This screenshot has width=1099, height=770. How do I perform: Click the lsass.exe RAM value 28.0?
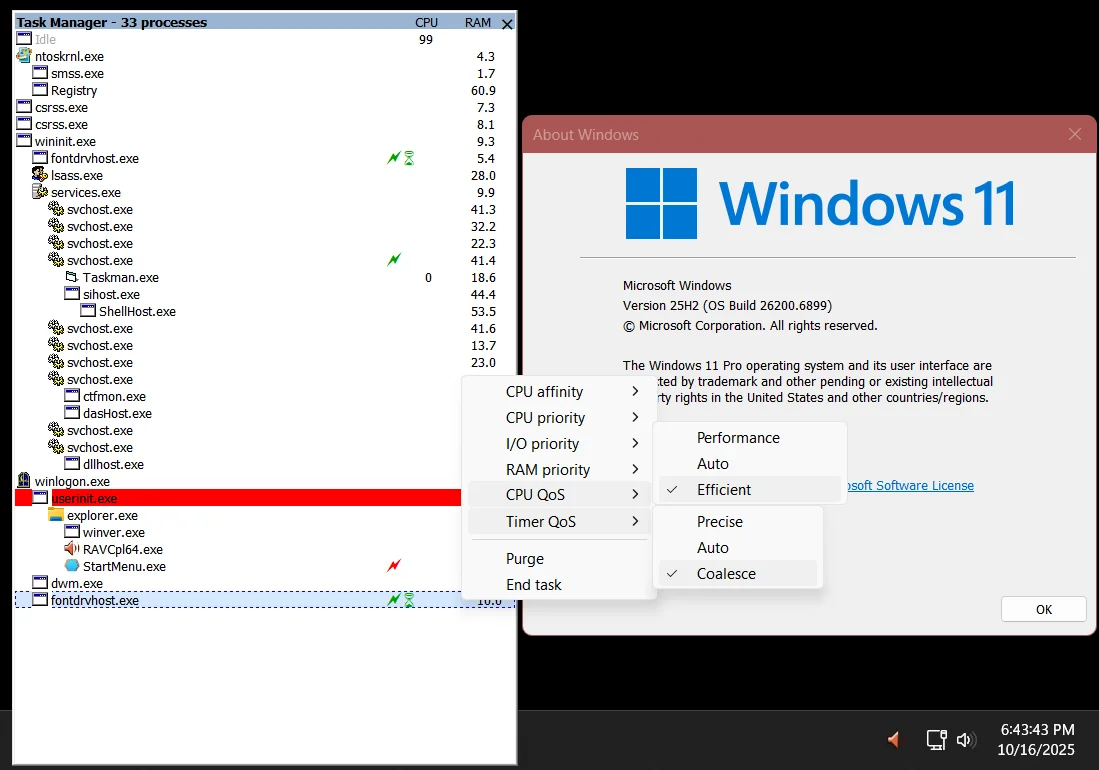pyautogui.click(x=483, y=175)
